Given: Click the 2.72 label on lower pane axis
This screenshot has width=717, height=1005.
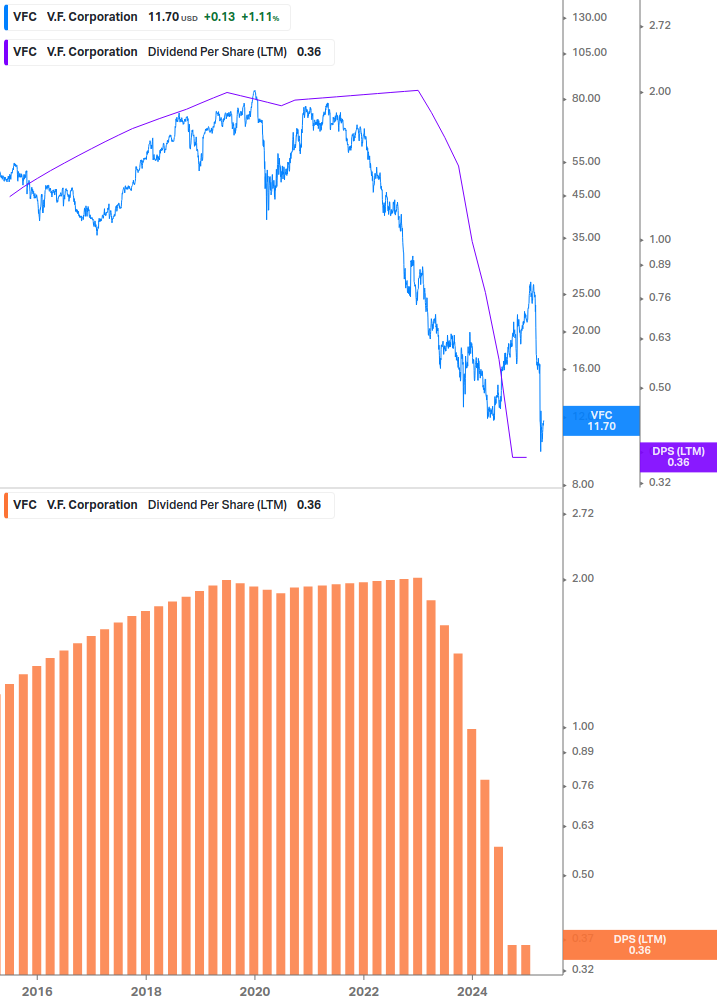Looking at the screenshot, I should click(x=583, y=513).
